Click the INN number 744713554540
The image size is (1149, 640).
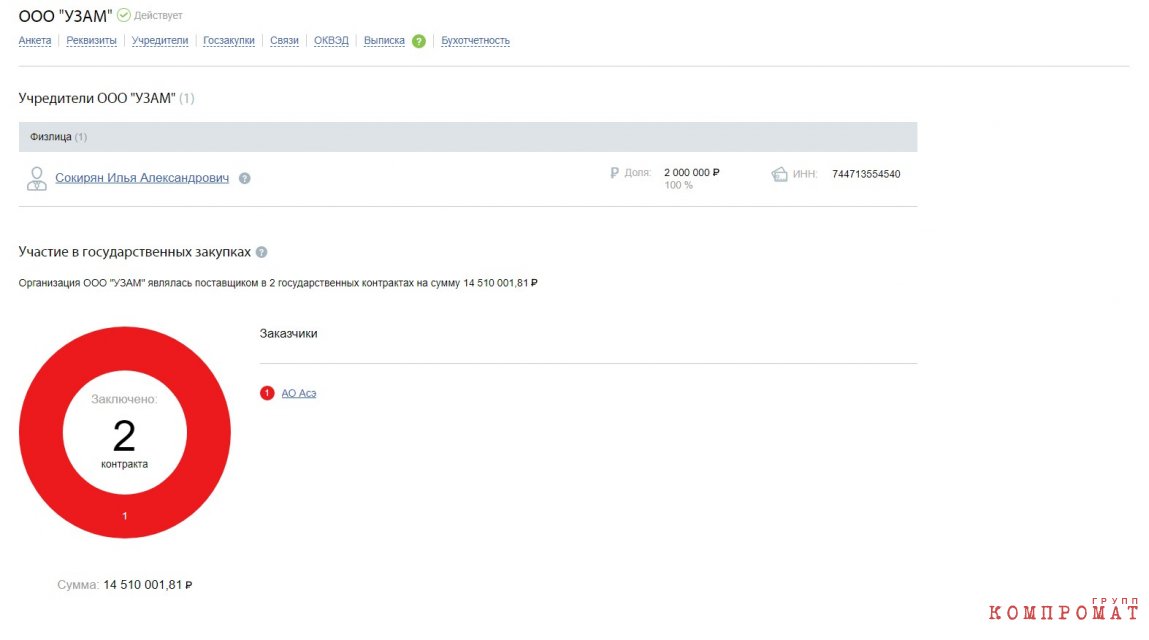[866, 174]
